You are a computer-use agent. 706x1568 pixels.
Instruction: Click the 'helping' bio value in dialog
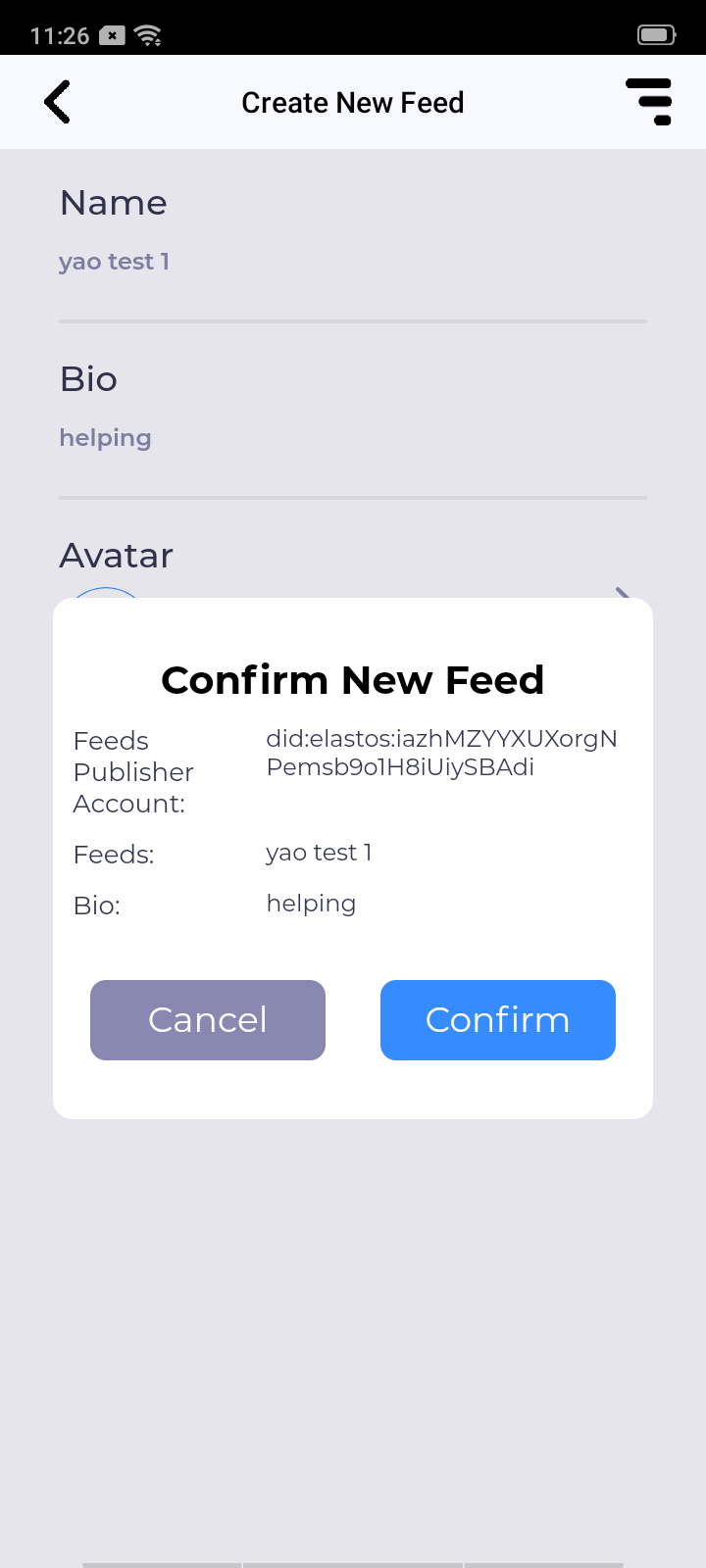pos(311,904)
